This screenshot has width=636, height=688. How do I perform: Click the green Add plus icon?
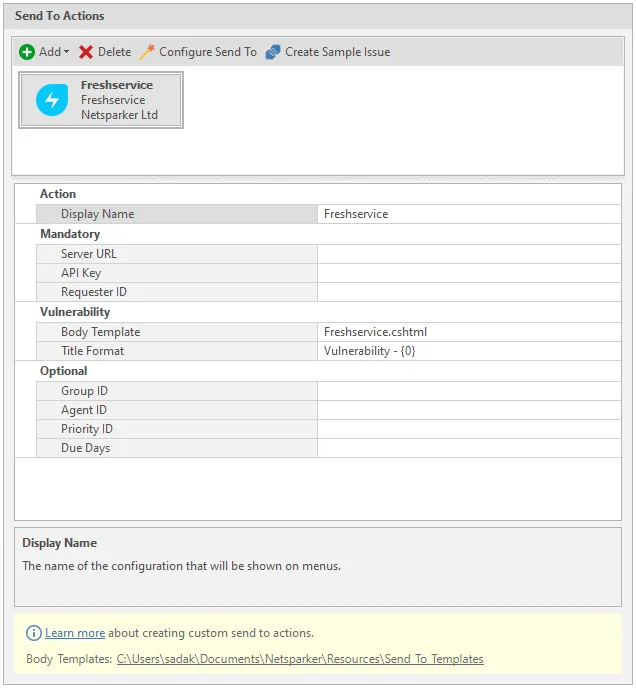(27, 52)
